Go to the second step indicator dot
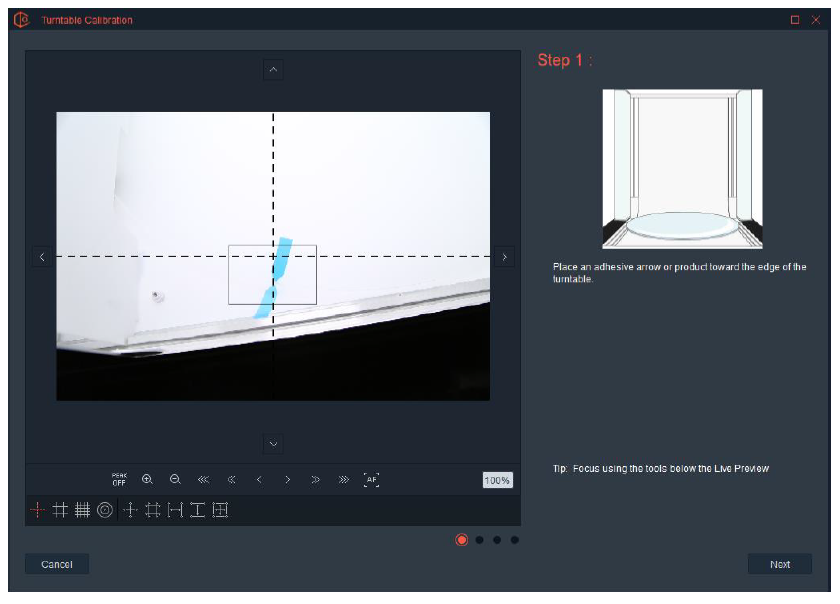This screenshot has height=604, width=840. tap(479, 540)
